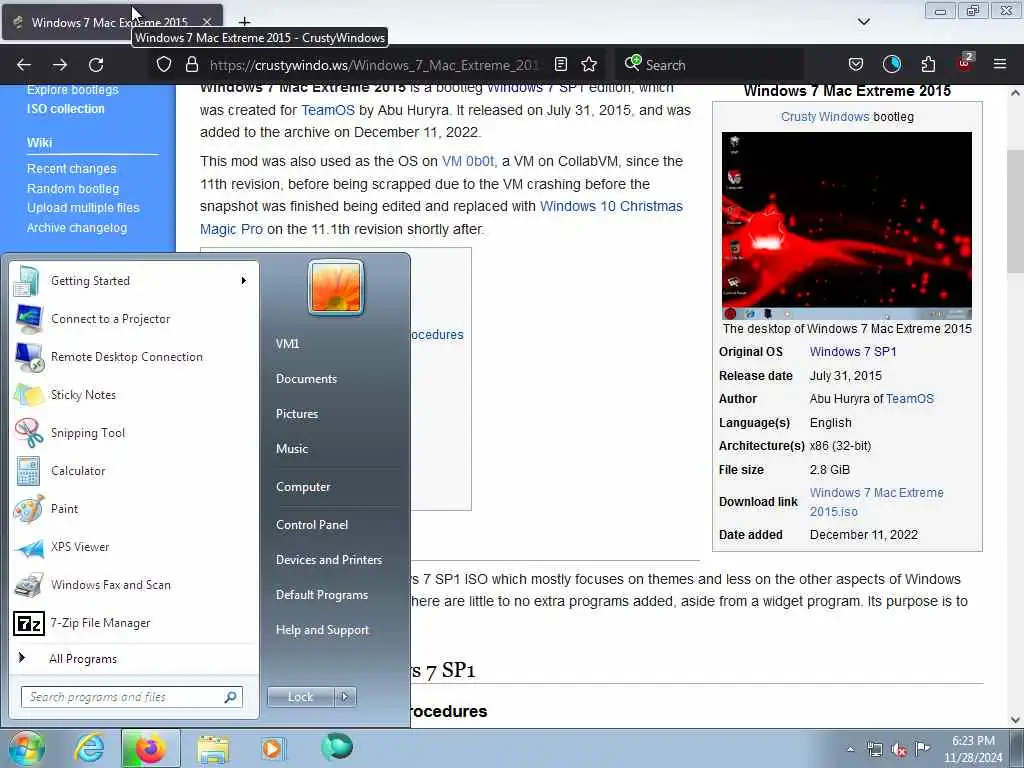Close the Windows 7 Mac Extreme tab
The height and width of the screenshot is (768, 1024).
(x=207, y=22)
